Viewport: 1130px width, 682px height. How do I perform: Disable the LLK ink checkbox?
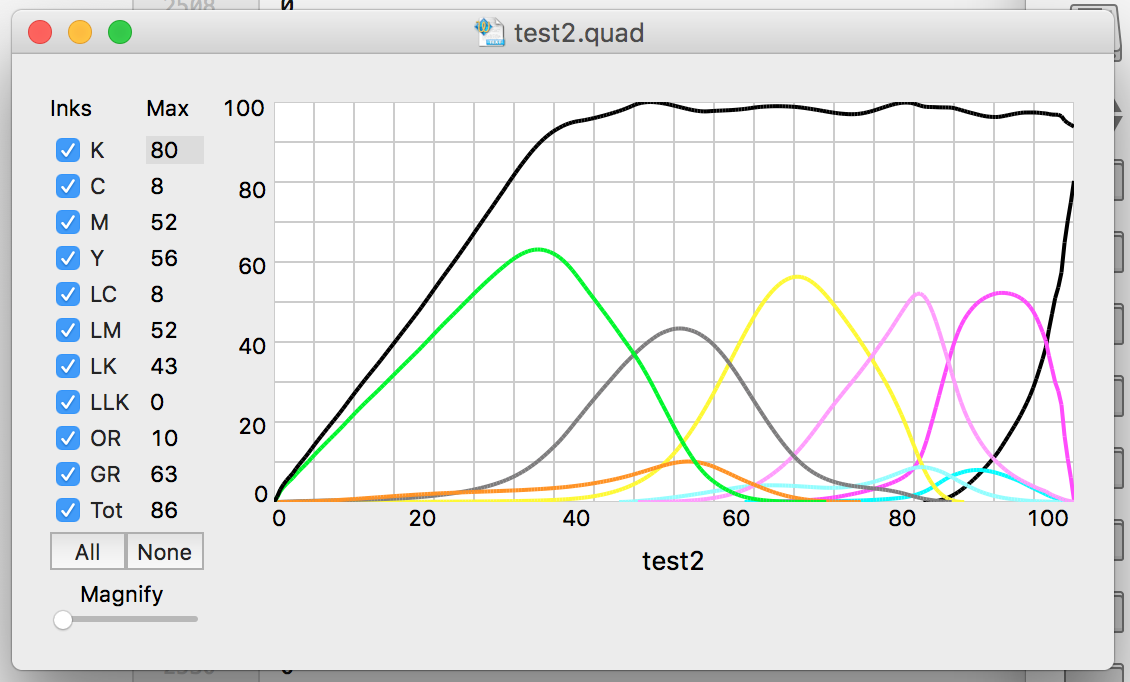[68, 402]
